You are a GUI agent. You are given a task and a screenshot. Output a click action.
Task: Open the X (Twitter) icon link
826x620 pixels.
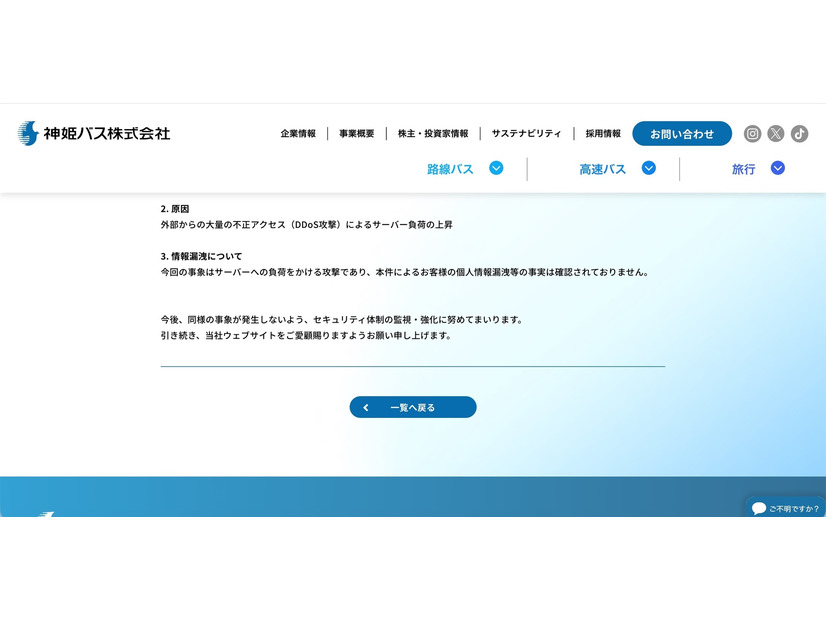click(775, 134)
